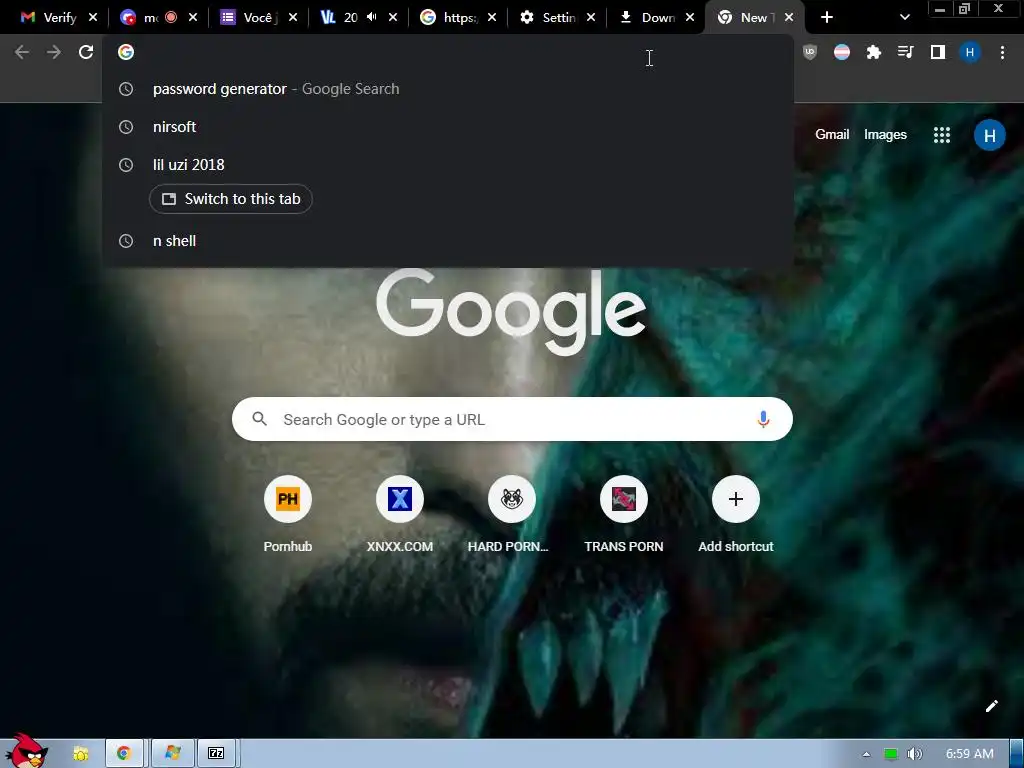The image size is (1024, 768).
Task: Switch to the recording 'mc' tab
Action: click(x=150, y=18)
